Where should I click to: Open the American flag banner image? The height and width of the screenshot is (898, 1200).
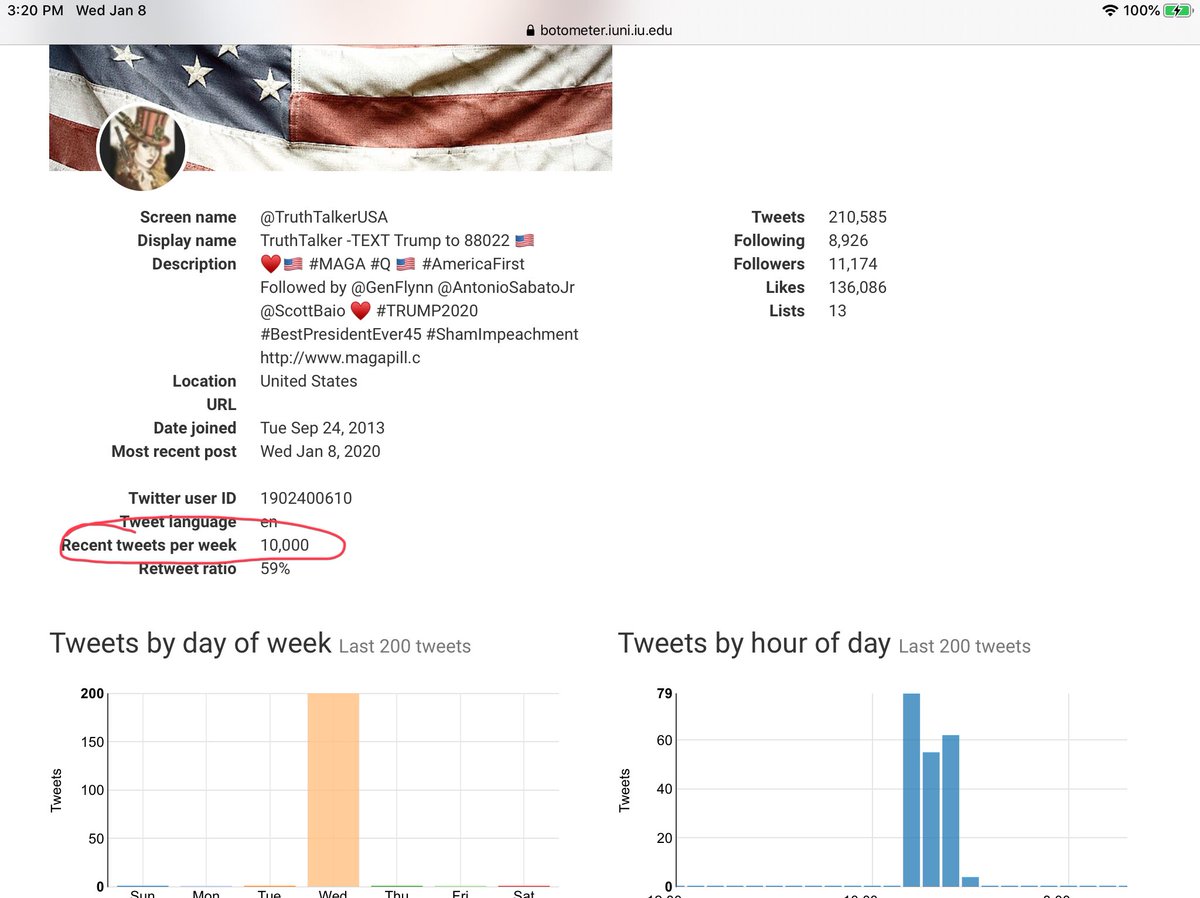coord(330,107)
